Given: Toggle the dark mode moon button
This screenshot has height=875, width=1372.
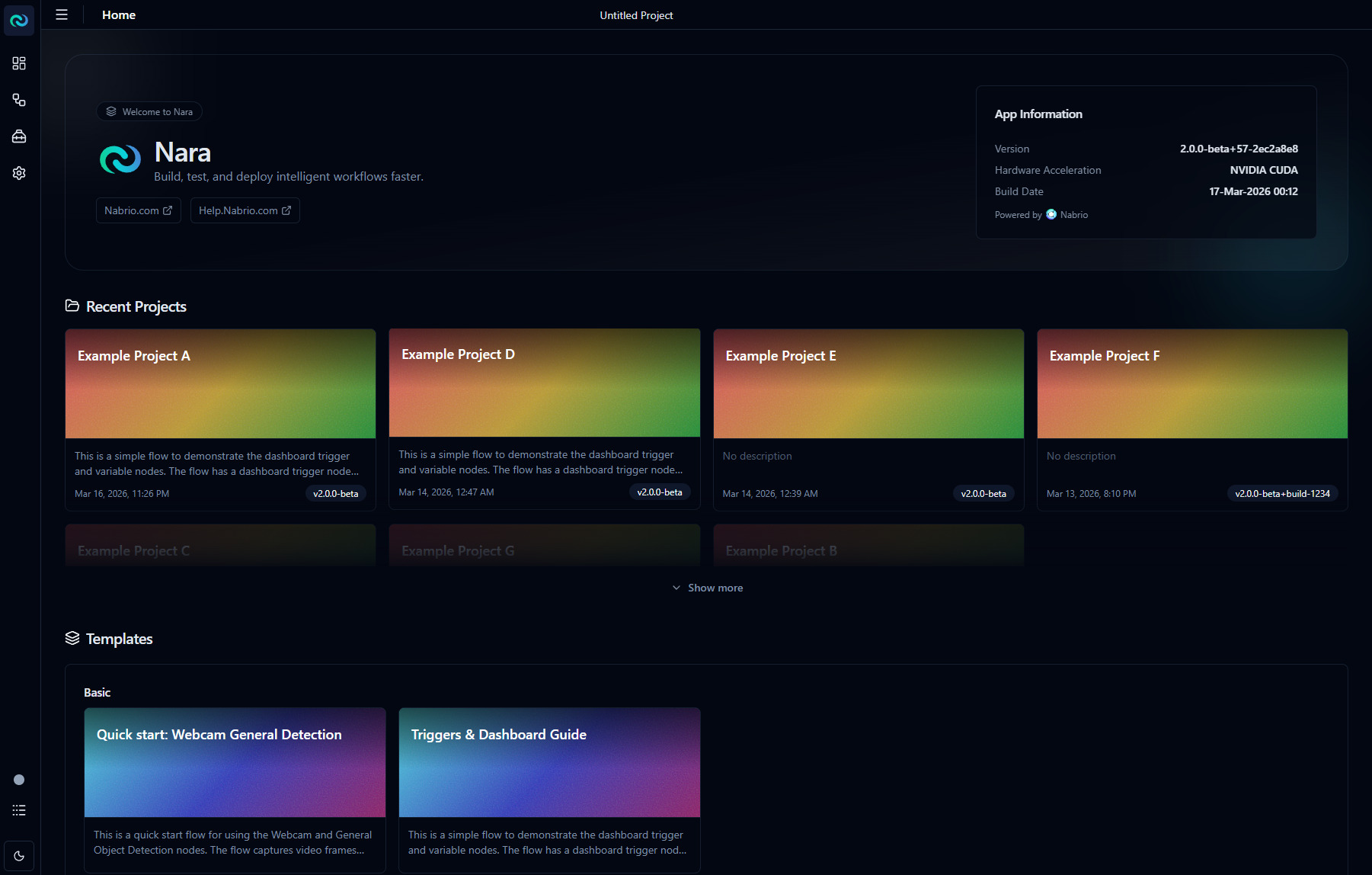Looking at the screenshot, I should click(19, 856).
